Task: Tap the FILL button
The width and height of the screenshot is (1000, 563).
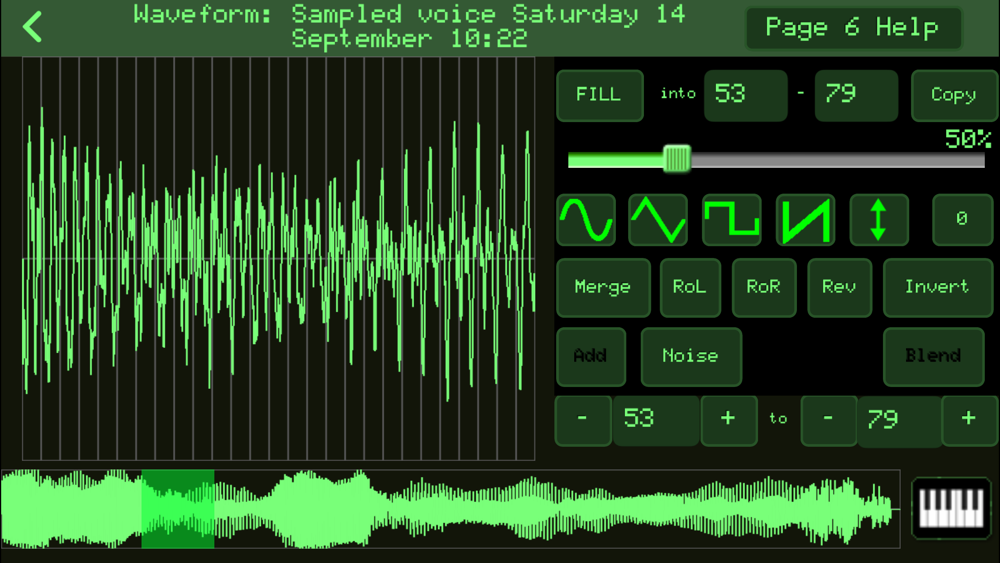Action: (599, 96)
